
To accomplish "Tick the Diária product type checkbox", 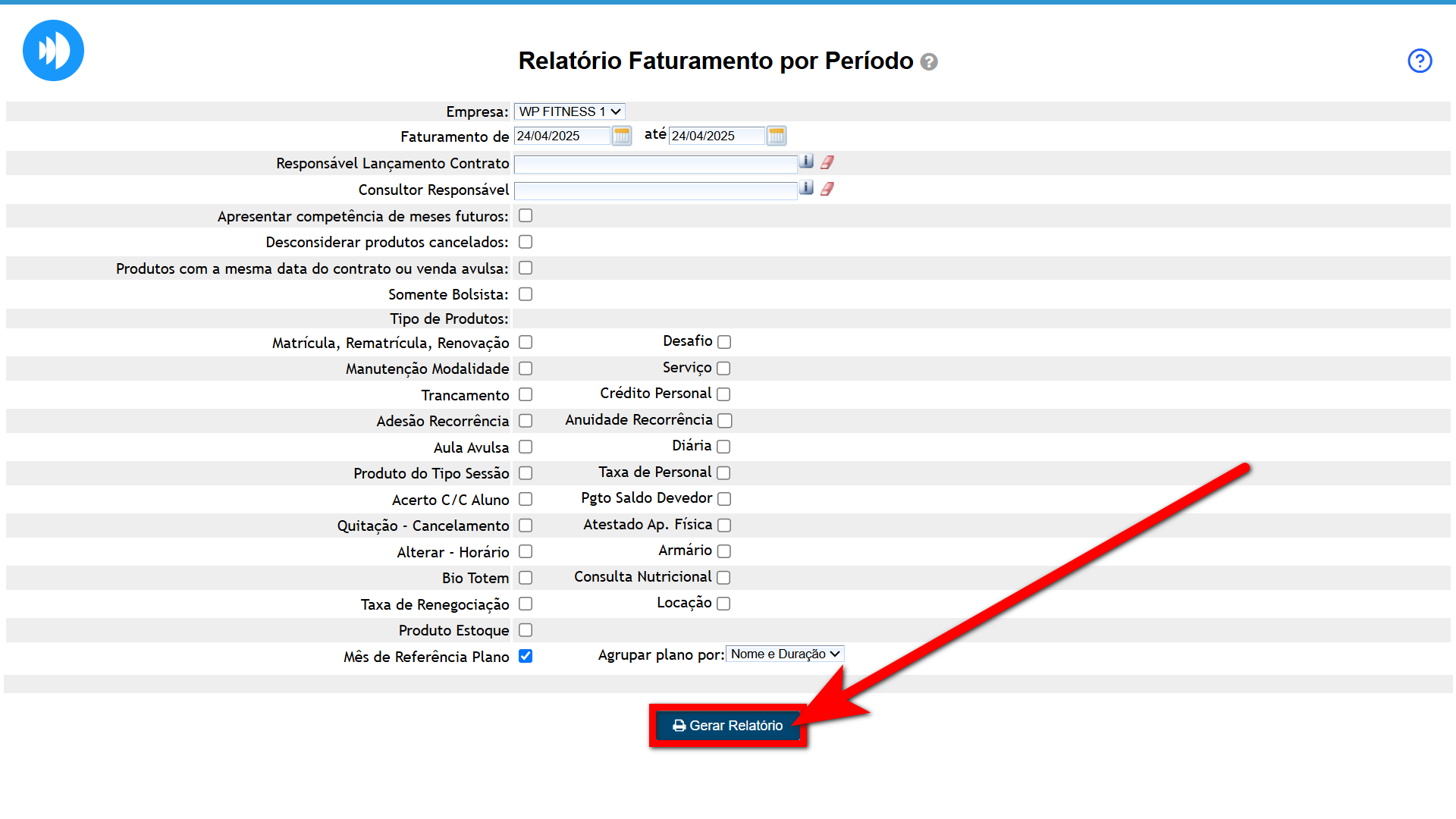I will coord(723,447).
